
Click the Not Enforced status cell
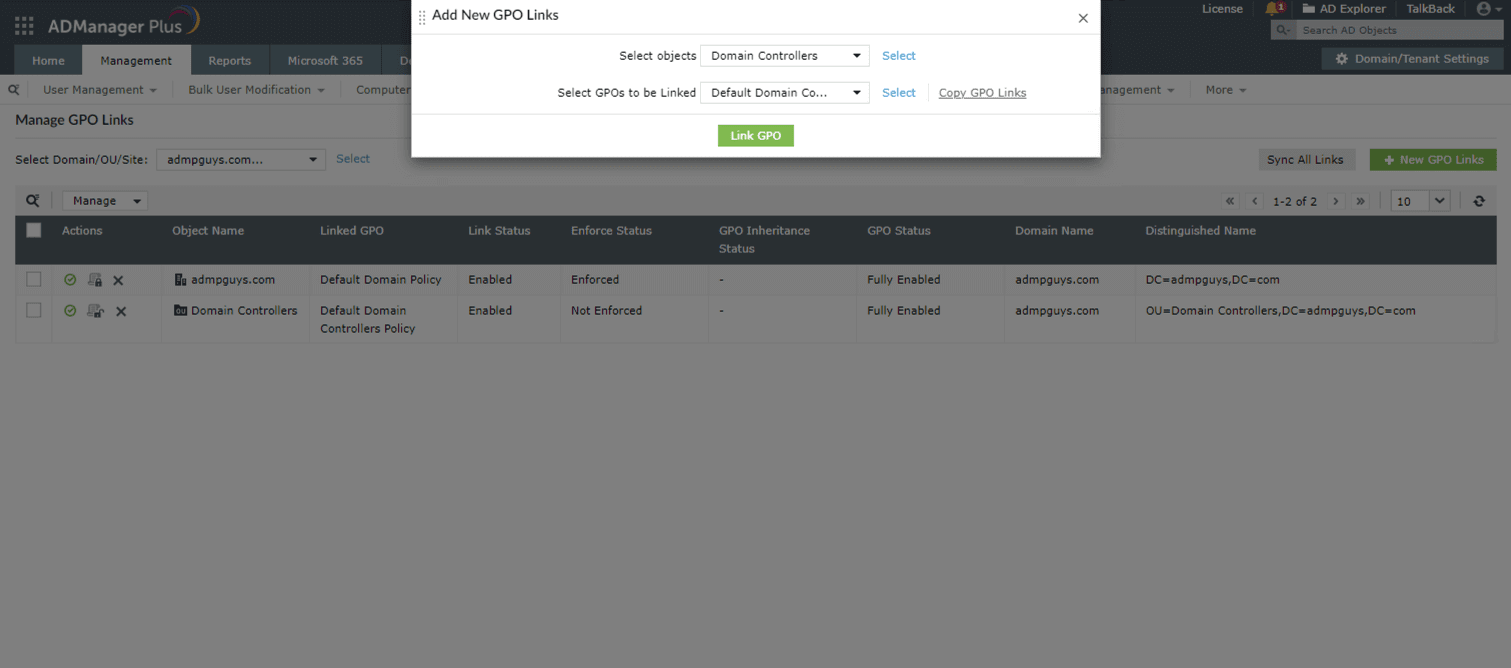click(606, 311)
